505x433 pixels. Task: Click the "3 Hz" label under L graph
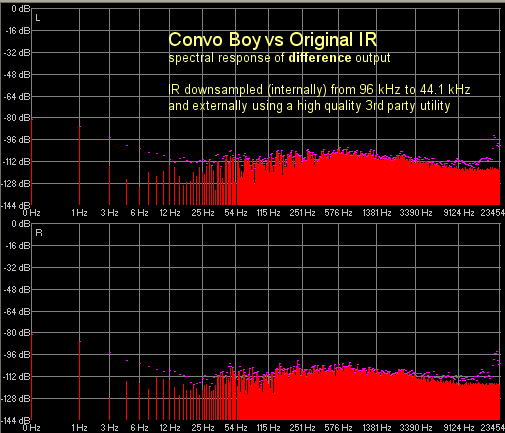pos(109,213)
